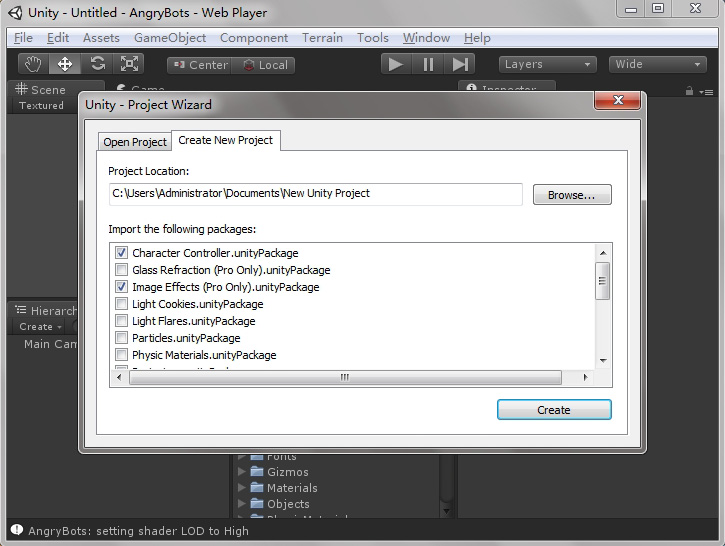Click the Play button
The width and height of the screenshot is (725, 546).
(x=396, y=64)
